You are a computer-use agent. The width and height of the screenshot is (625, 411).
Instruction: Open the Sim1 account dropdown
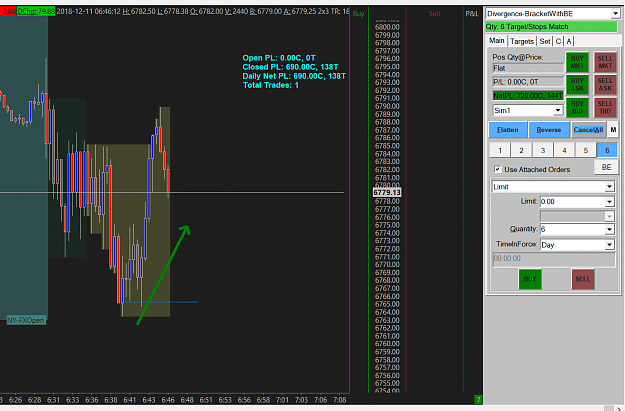point(558,110)
